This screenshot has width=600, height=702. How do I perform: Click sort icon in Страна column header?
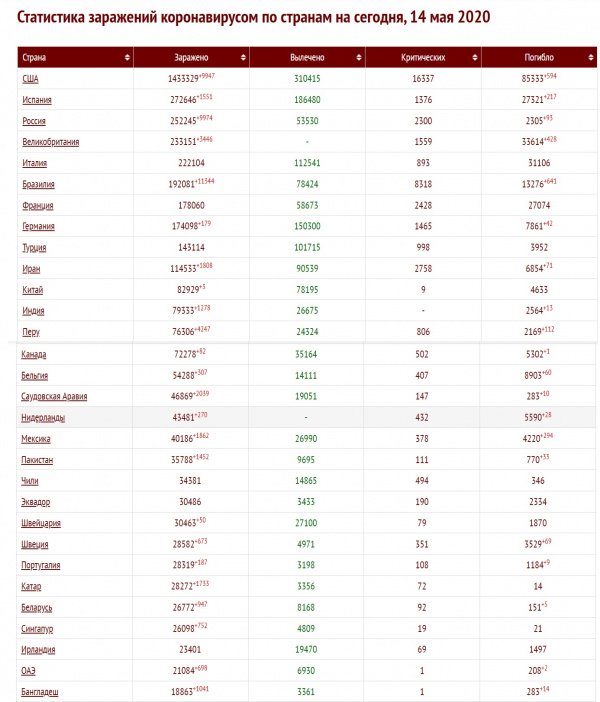tap(127, 58)
